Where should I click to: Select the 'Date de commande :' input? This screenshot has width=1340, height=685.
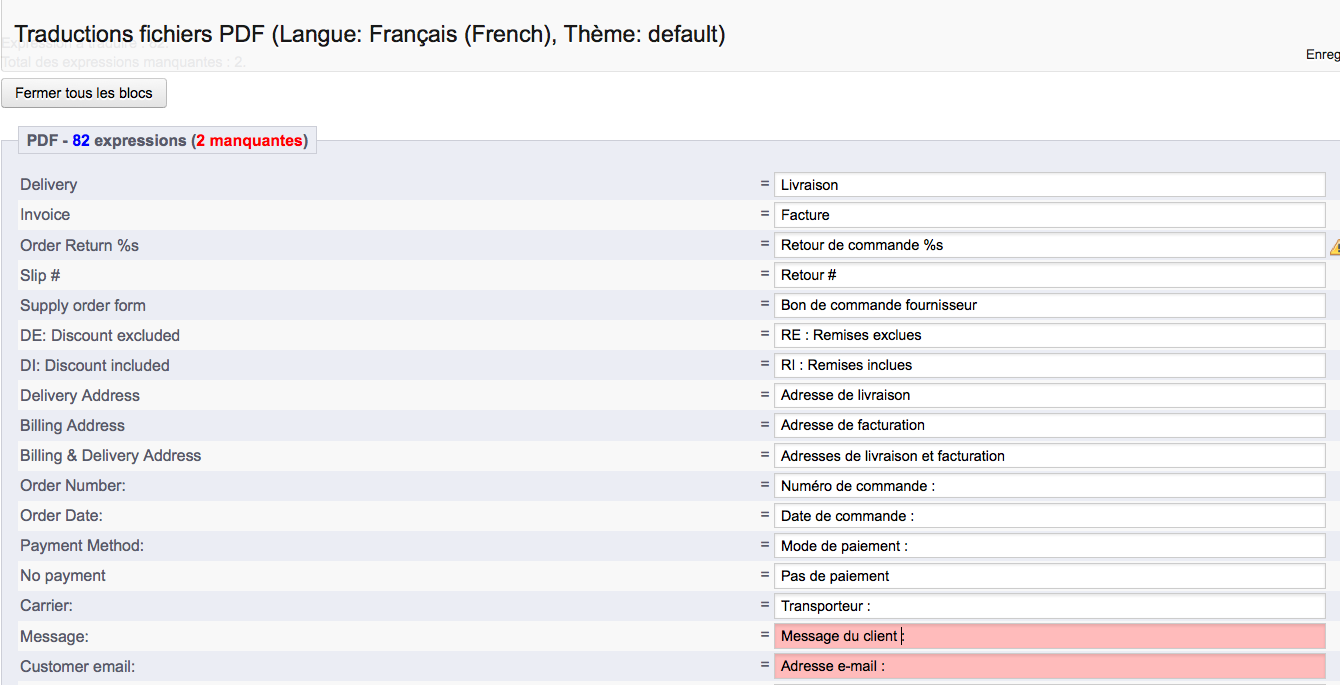point(1049,516)
